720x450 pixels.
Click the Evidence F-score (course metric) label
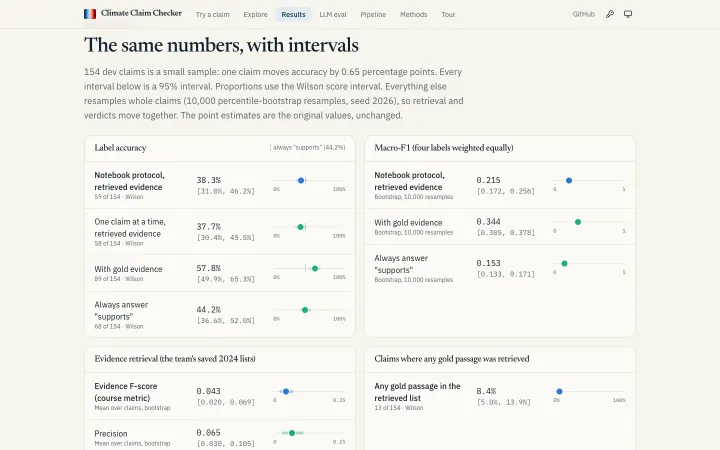tap(126, 392)
